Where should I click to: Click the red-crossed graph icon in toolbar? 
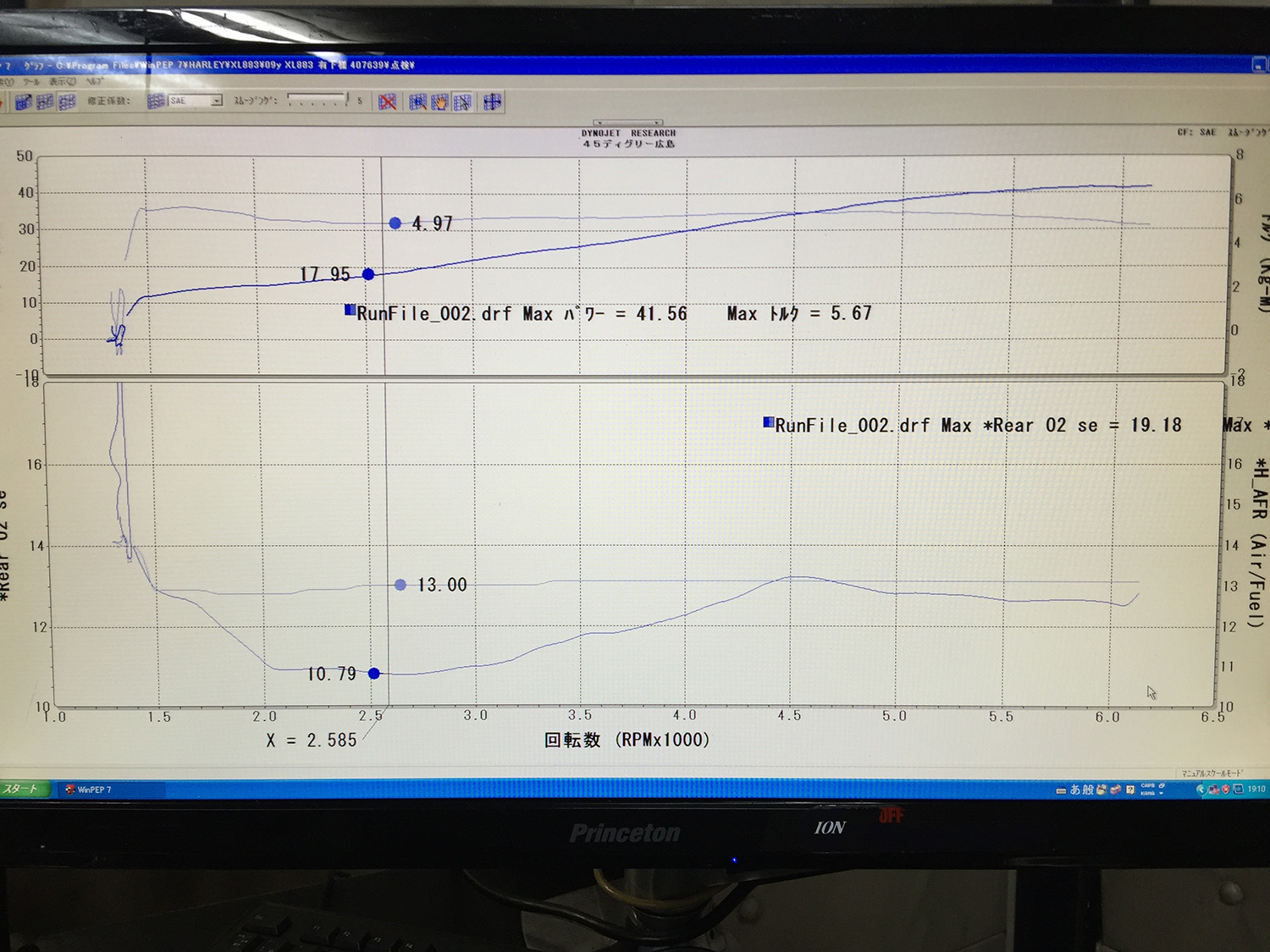[387, 102]
